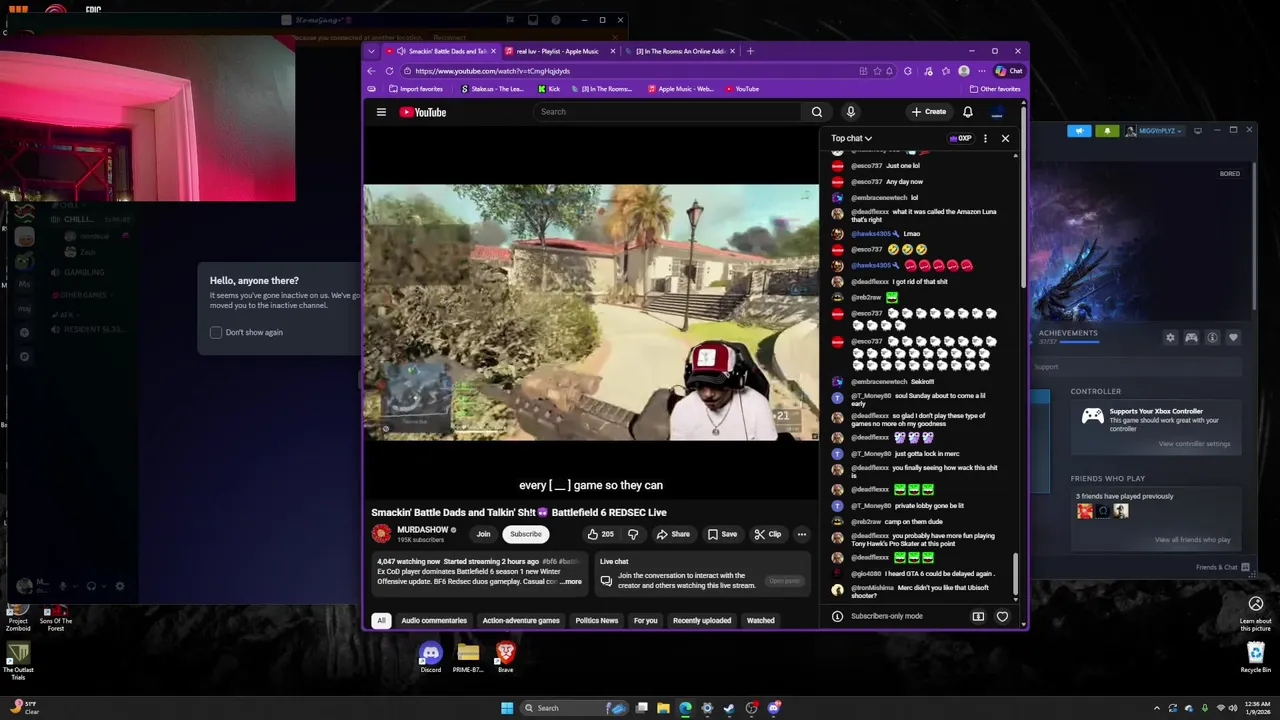The height and width of the screenshot is (720, 1280).
Task: Select the Action-adventure games chip
Action: (x=521, y=620)
